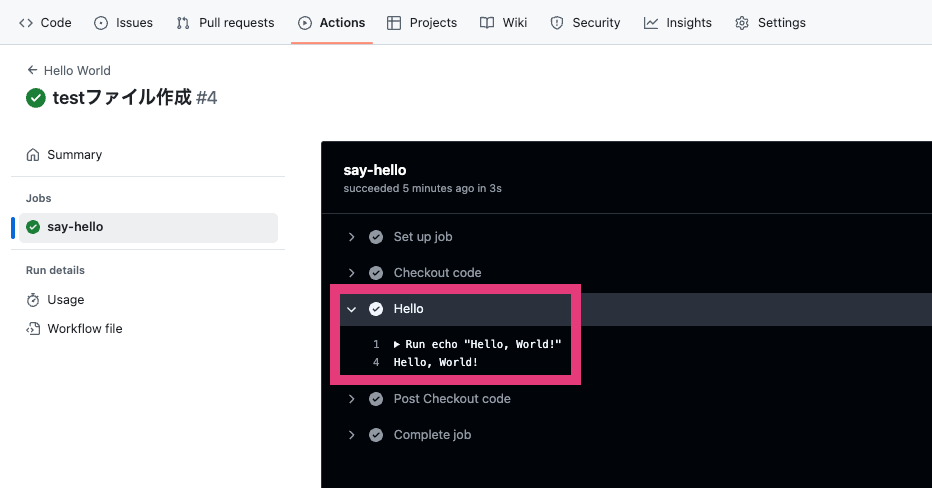Click green success icon beside run title
The height and width of the screenshot is (488, 932).
tap(36, 98)
